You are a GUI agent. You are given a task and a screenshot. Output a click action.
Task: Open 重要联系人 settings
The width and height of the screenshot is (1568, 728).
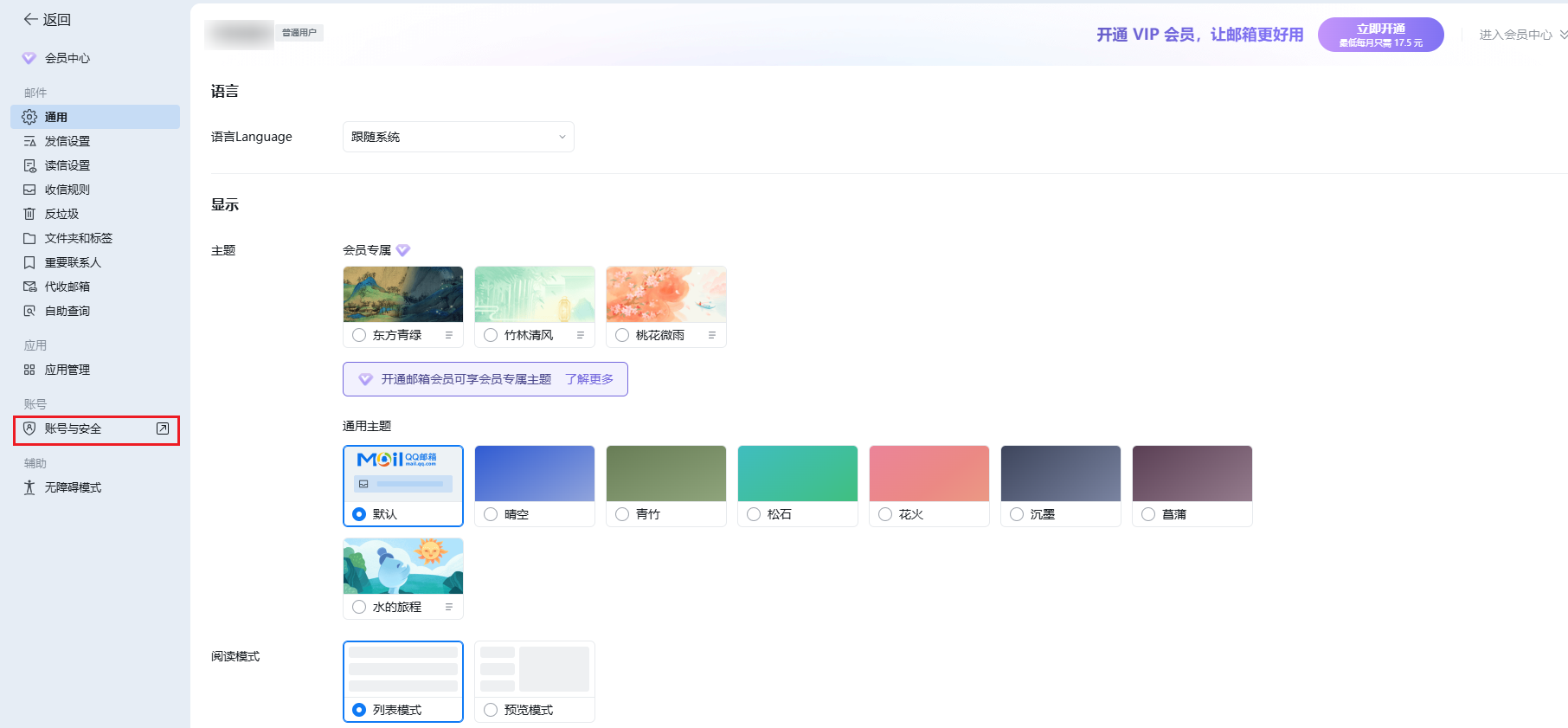(95, 262)
